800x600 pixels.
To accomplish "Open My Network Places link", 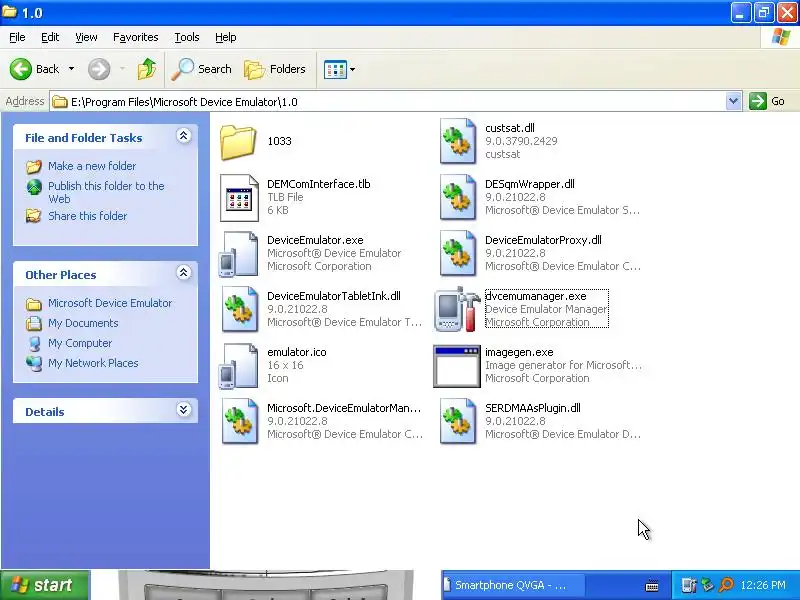I will [93, 363].
